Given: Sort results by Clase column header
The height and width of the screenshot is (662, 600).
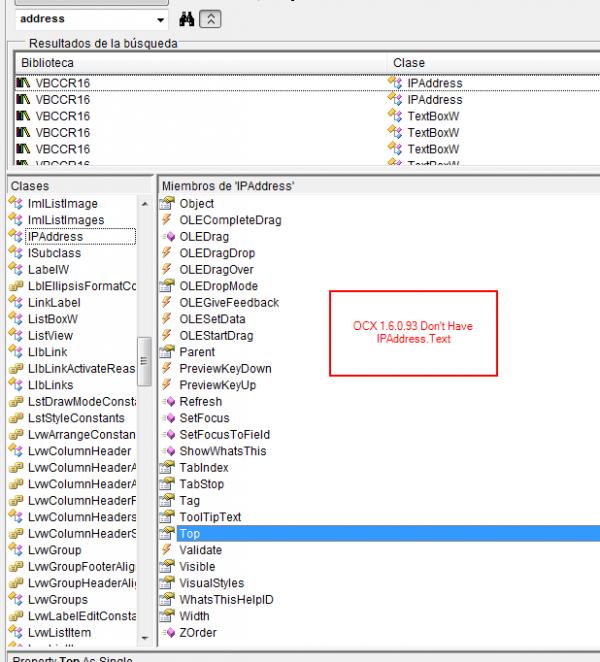Looking at the screenshot, I should click(493, 63).
